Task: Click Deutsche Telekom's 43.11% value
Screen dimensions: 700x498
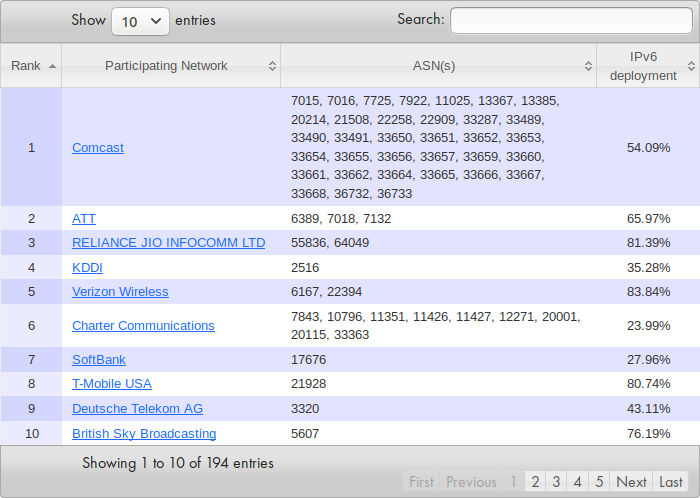Action: (648, 409)
